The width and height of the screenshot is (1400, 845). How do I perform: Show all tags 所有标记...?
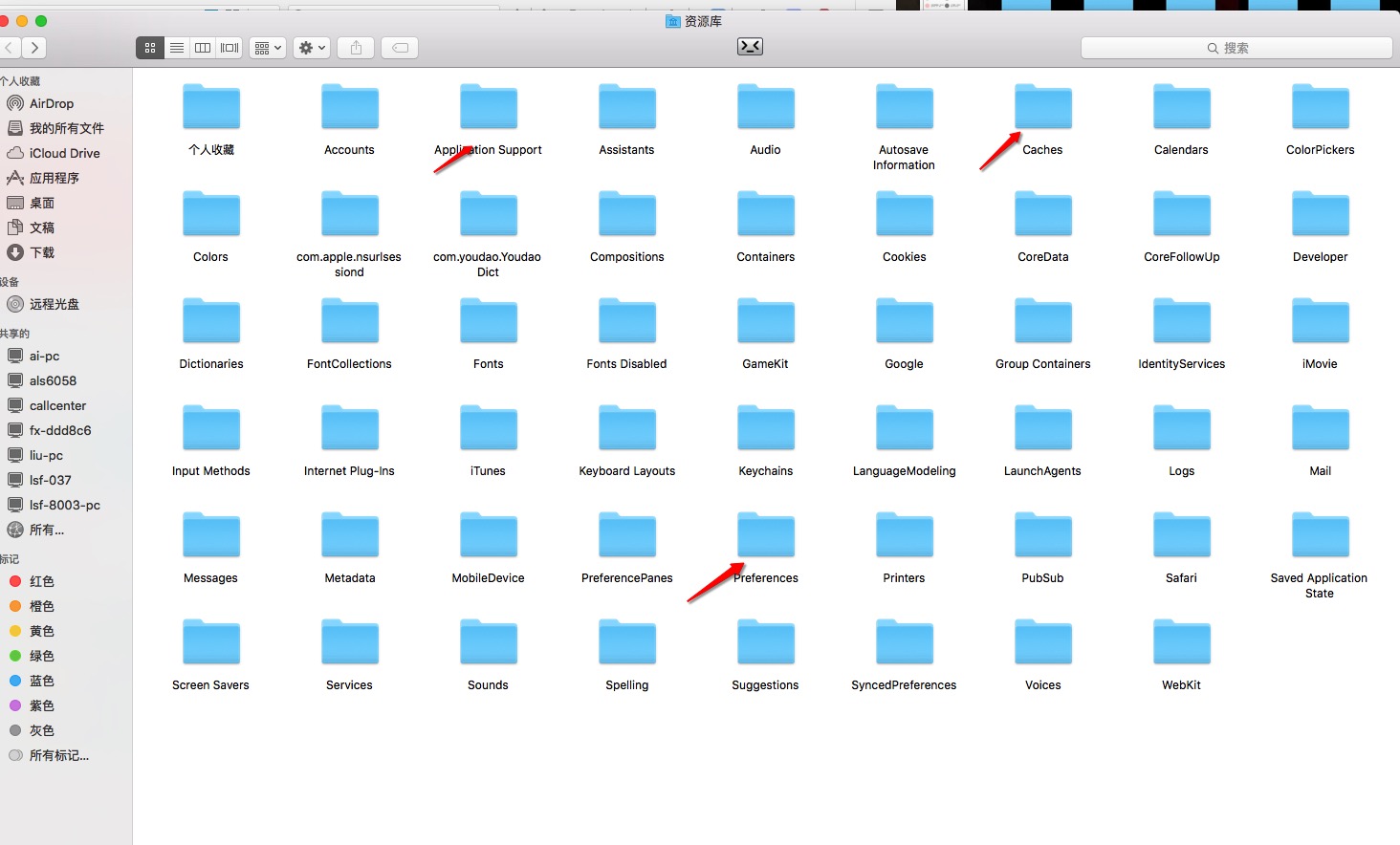click(x=58, y=755)
